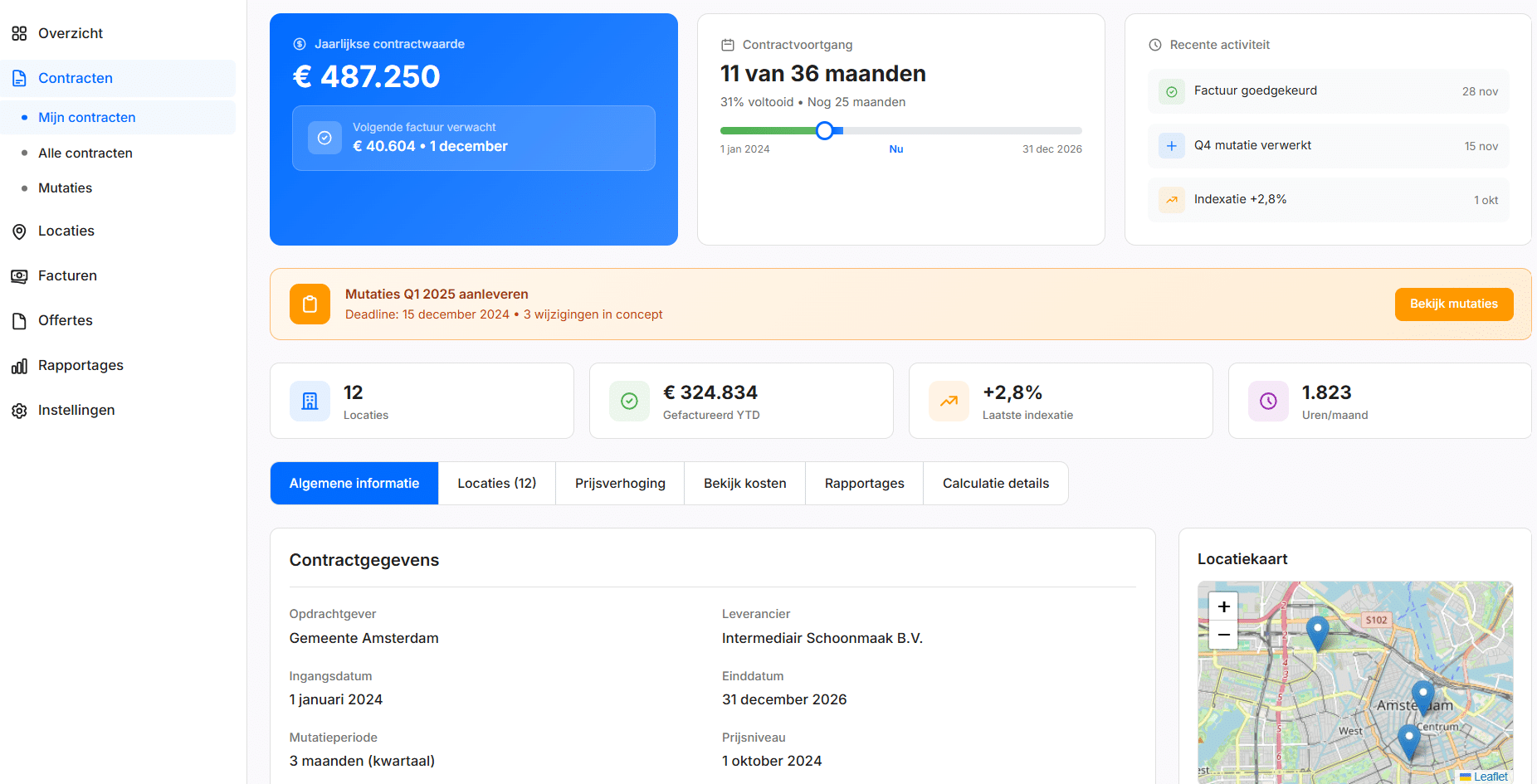Click the Offertes document icon in sidebar

point(19,320)
